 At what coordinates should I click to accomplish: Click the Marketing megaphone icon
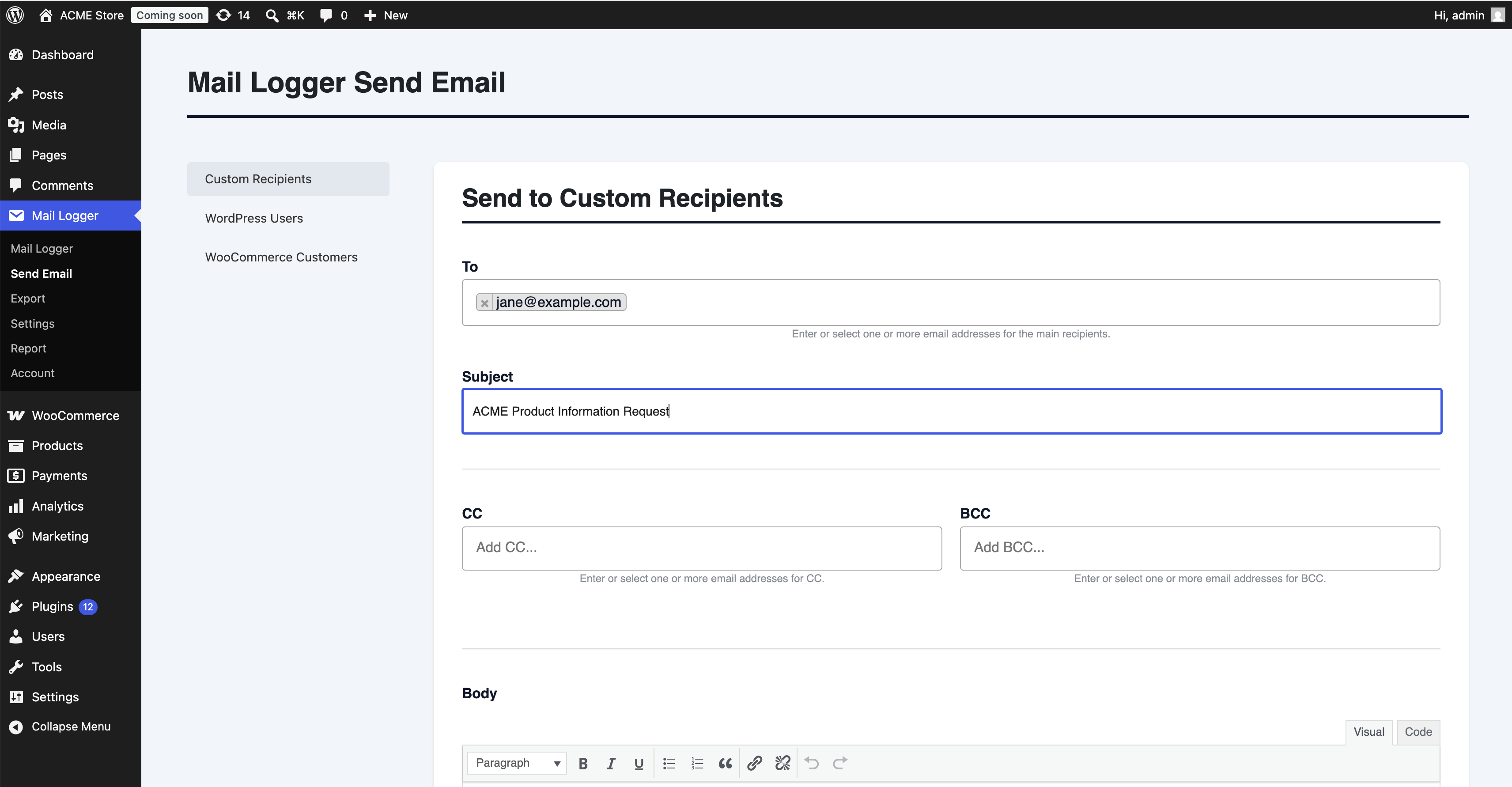coord(16,536)
